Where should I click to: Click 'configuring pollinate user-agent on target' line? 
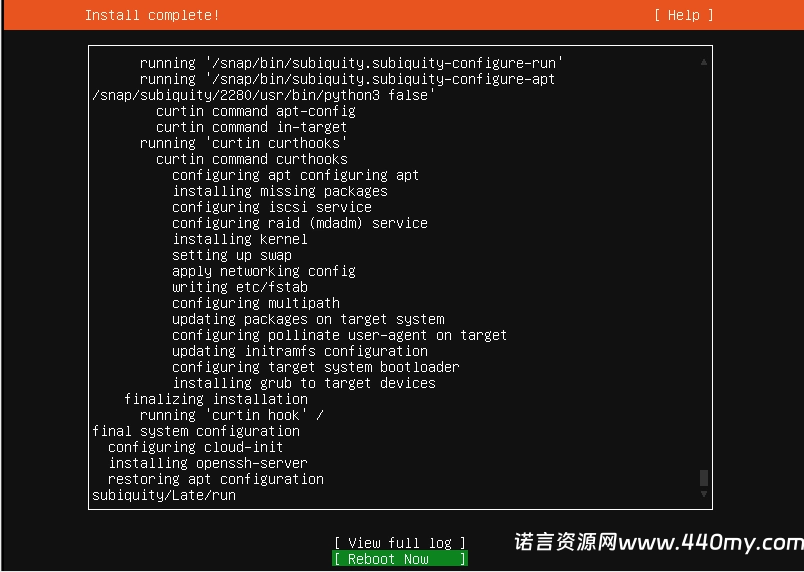(339, 335)
